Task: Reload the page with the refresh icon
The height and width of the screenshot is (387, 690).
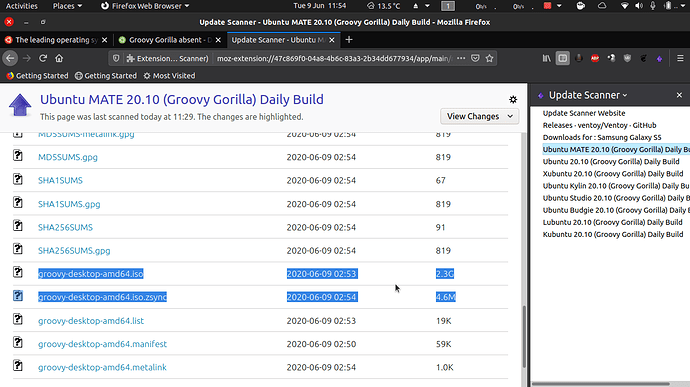Action: 43,58
